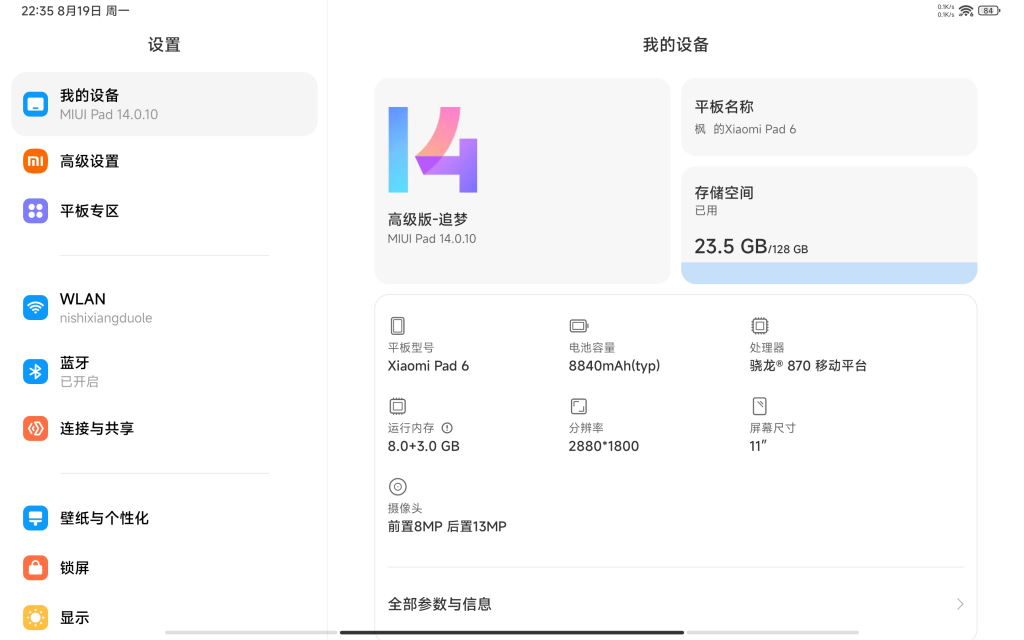
Task: Tap the info icon beside 运行内存
Action: point(447,428)
